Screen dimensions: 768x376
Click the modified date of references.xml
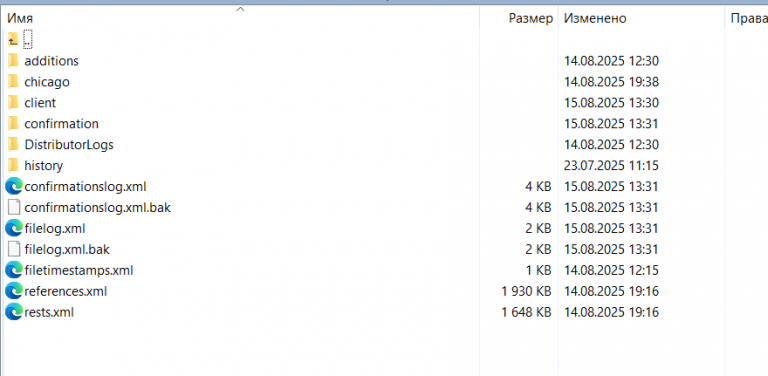tap(611, 291)
